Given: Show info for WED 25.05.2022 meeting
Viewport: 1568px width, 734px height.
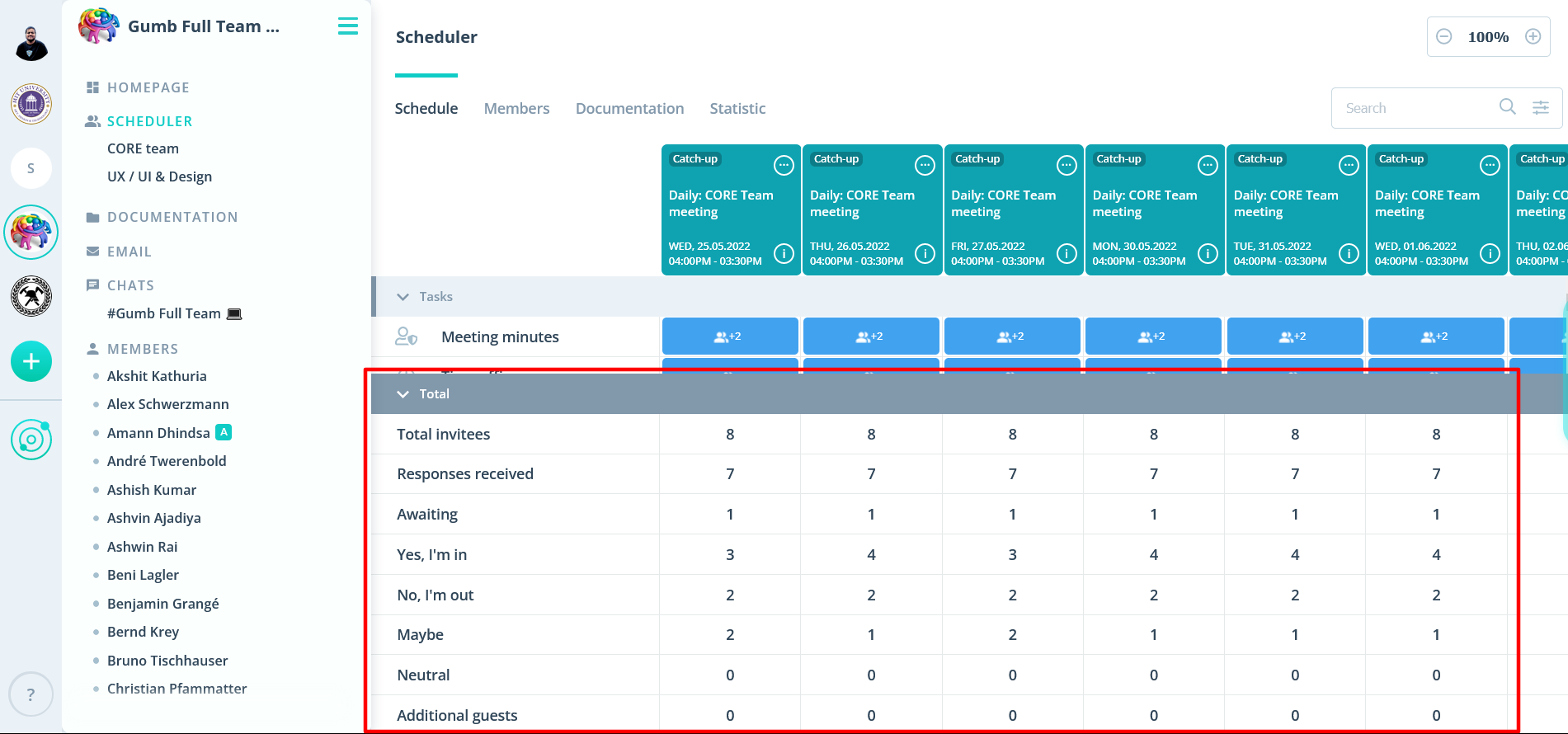Looking at the screenshot, I should [x=784, y=253].
